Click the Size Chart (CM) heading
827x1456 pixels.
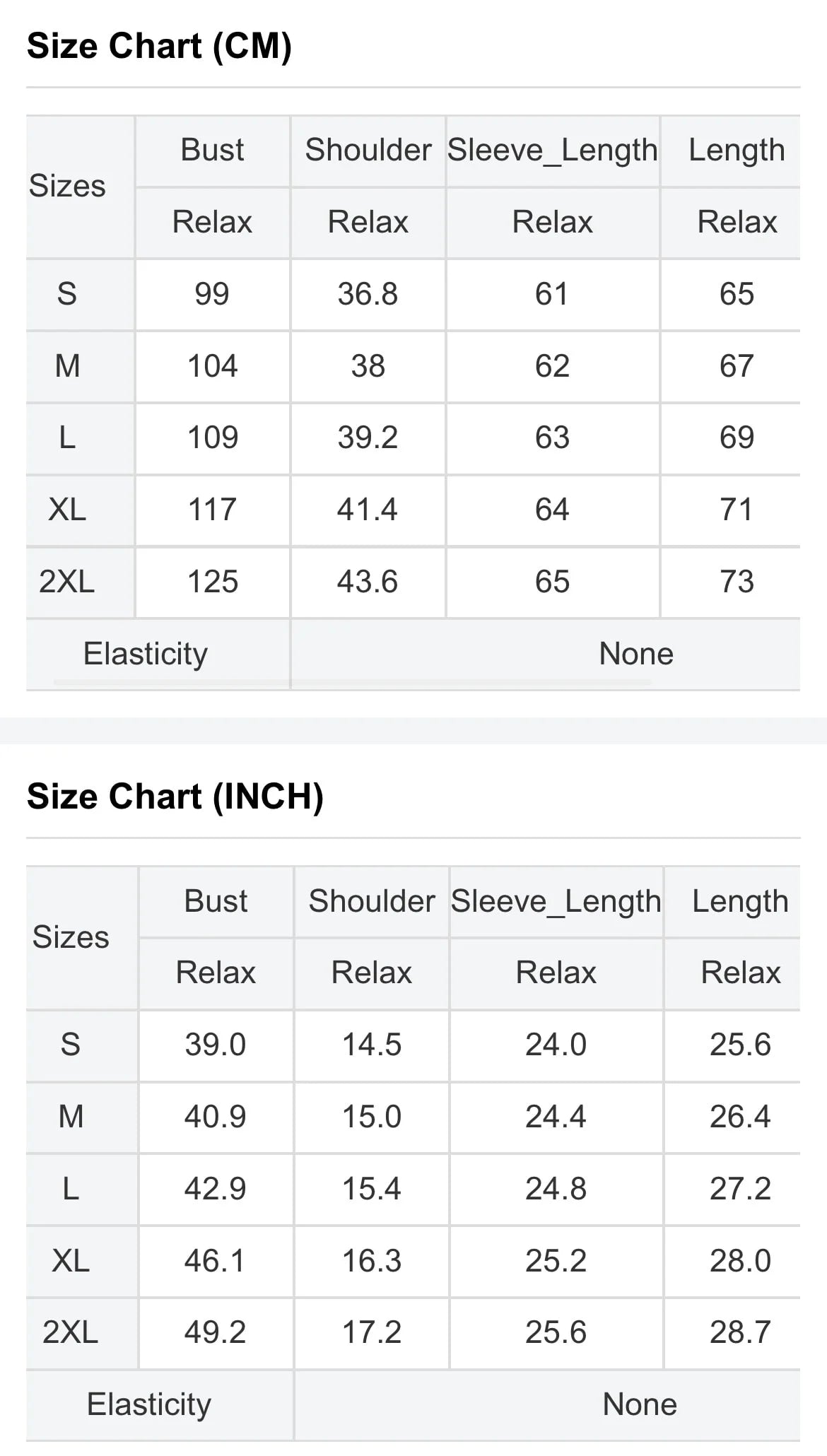[159, 47]
